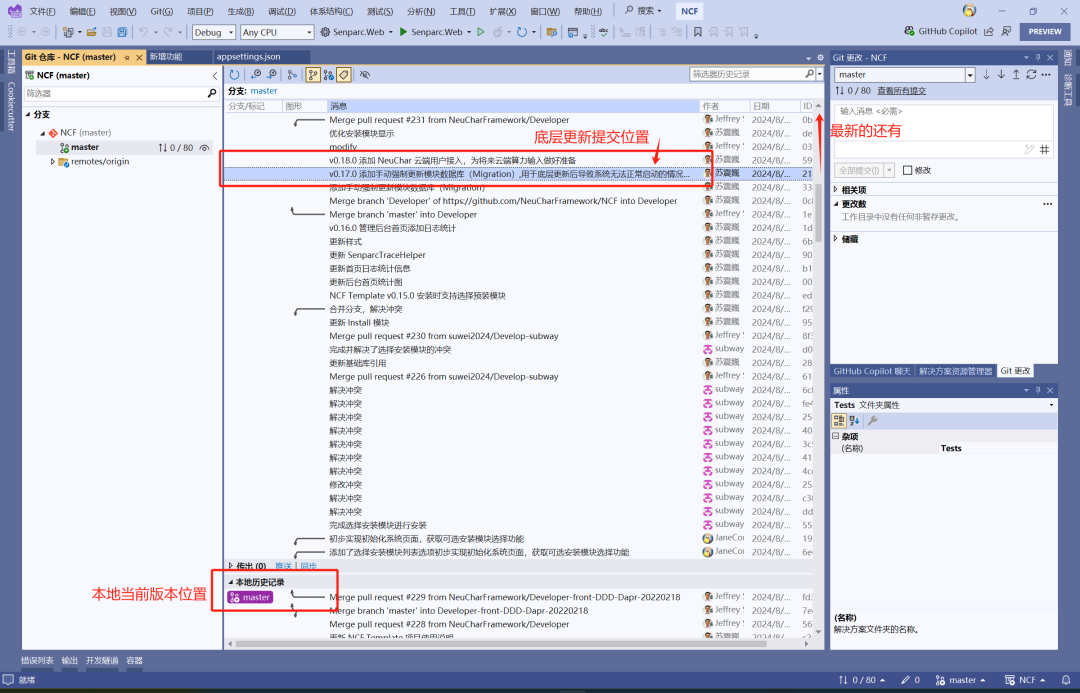
Task: Click master branch indicator in status bar
Action: [959, 680]
